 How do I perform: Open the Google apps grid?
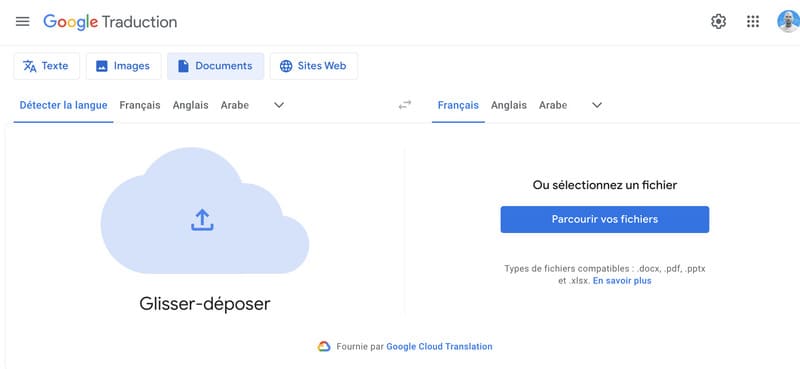point(753,21)
